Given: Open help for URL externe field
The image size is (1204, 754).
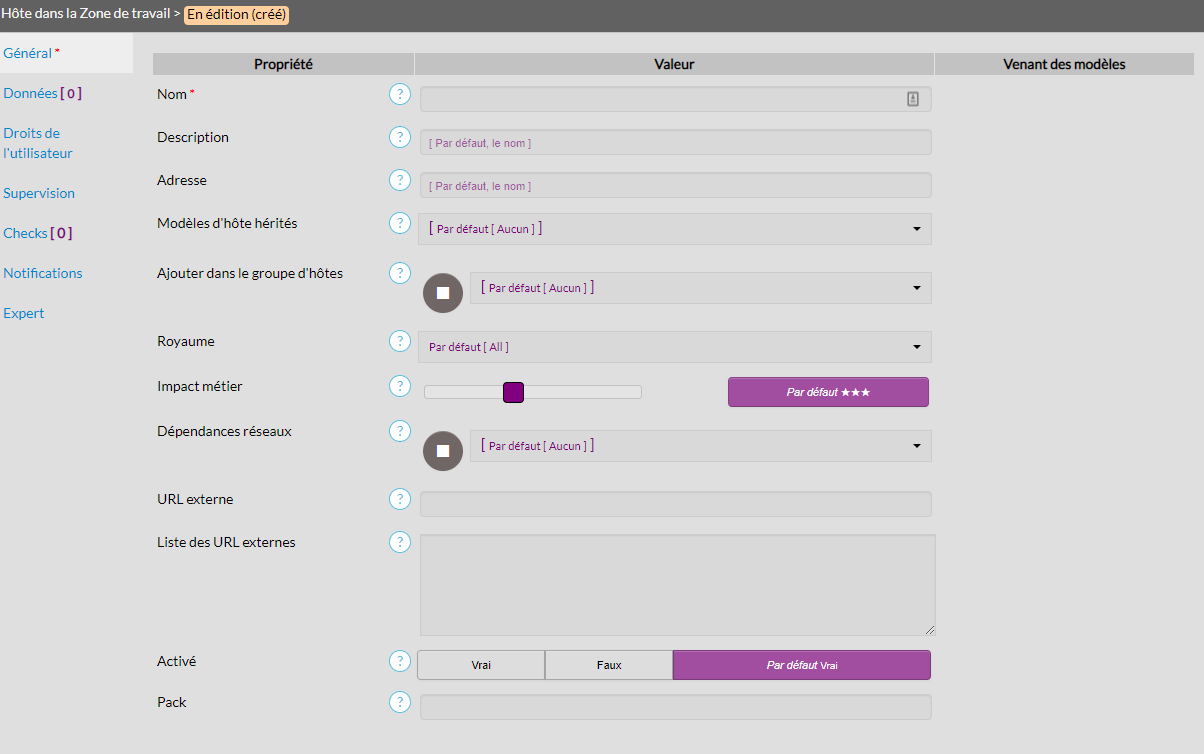Looking at the screenshot, I should [x=400, y=499].
